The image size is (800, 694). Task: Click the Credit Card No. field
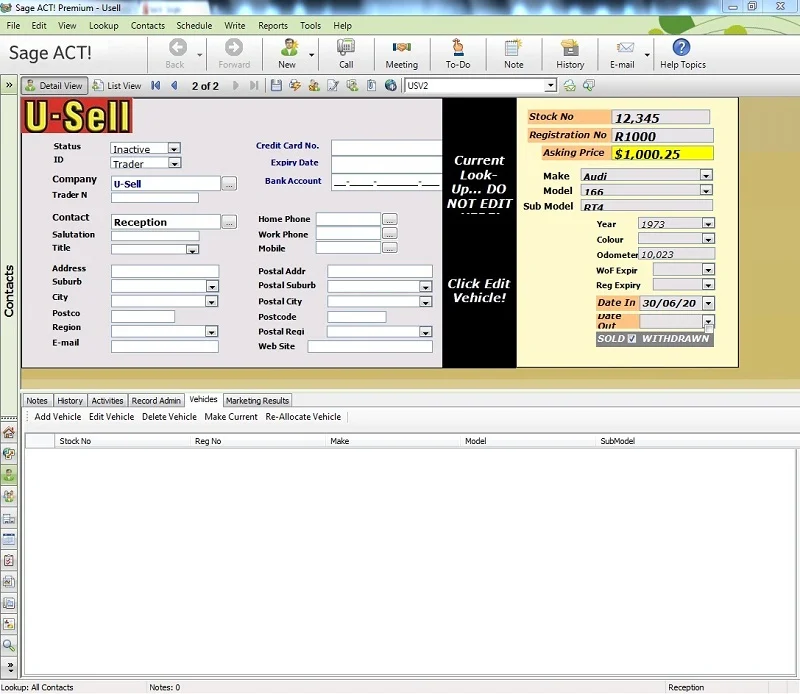tap(386, 148)
